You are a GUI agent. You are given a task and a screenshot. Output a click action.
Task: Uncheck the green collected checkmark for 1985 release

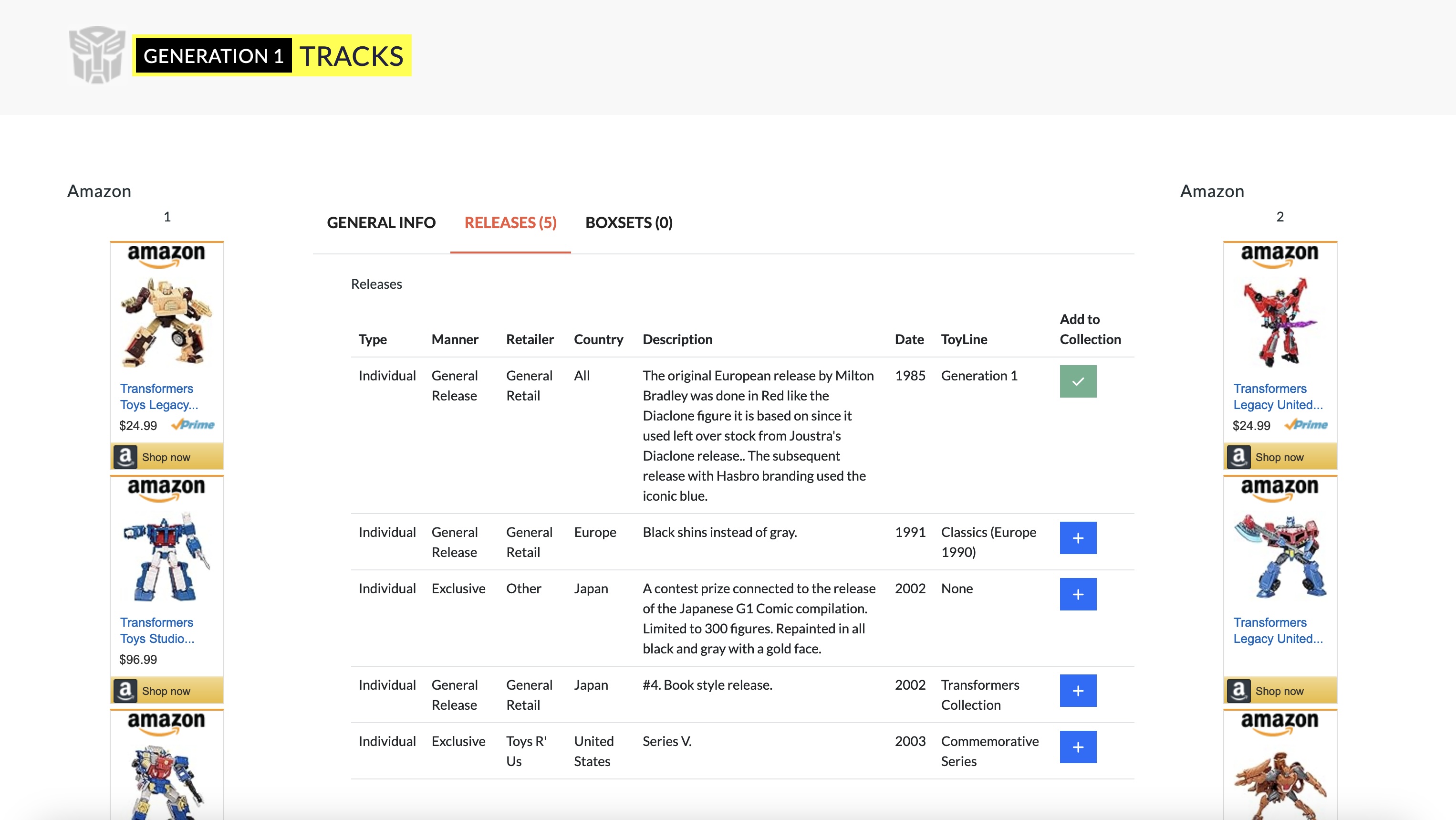tap(1077, 381)
